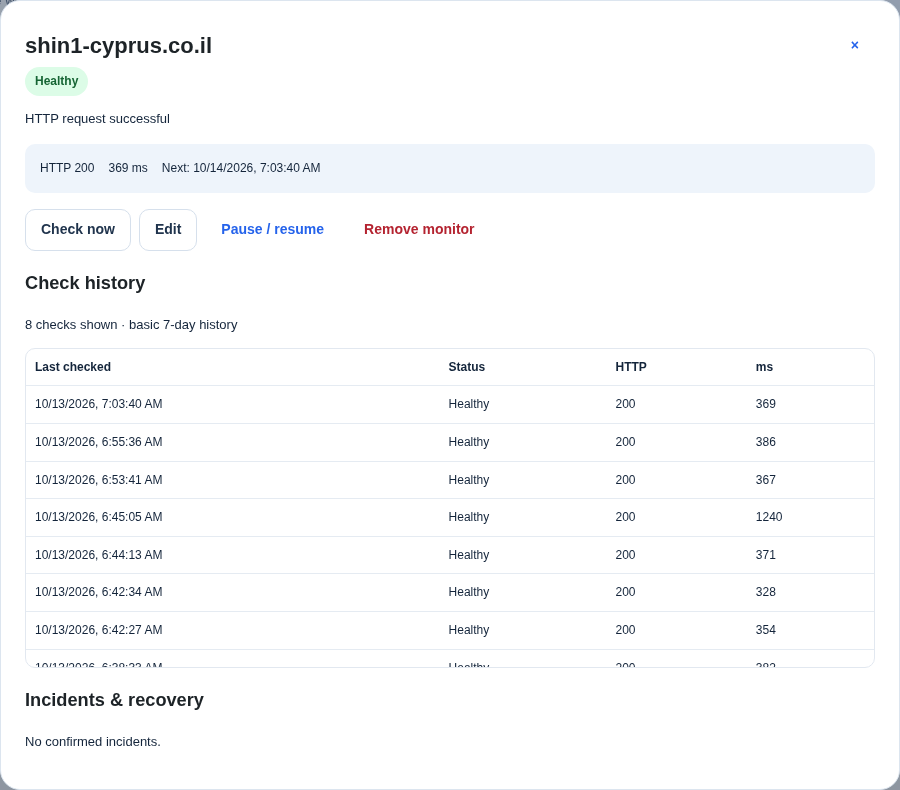The width and height of the screenshot is (900, 790).
Task: Select the 6:44:13 AM check row timestamp
Action: click(x=99, y=555)
